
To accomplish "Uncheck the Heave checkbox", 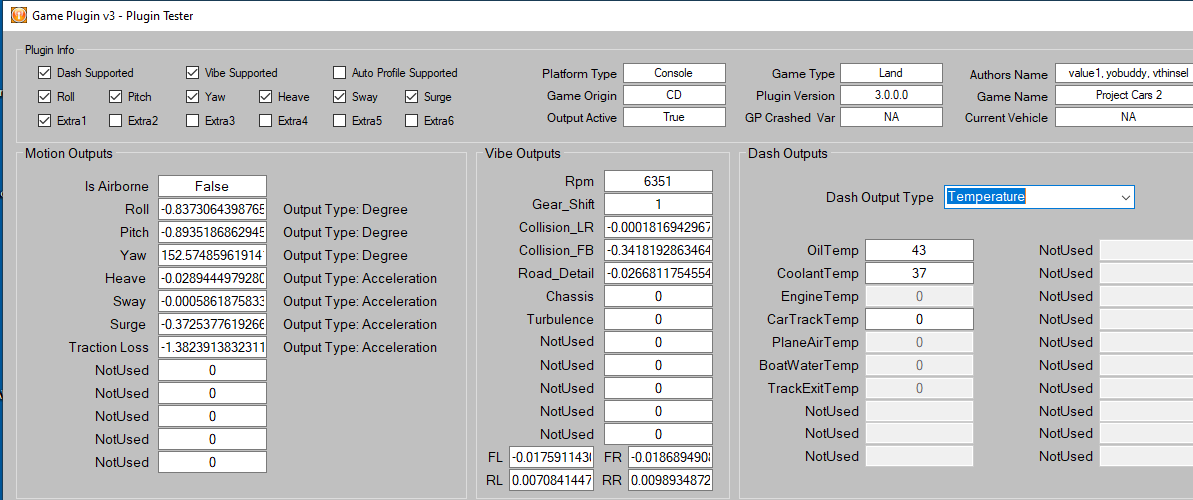I will (x=265, y=97).
